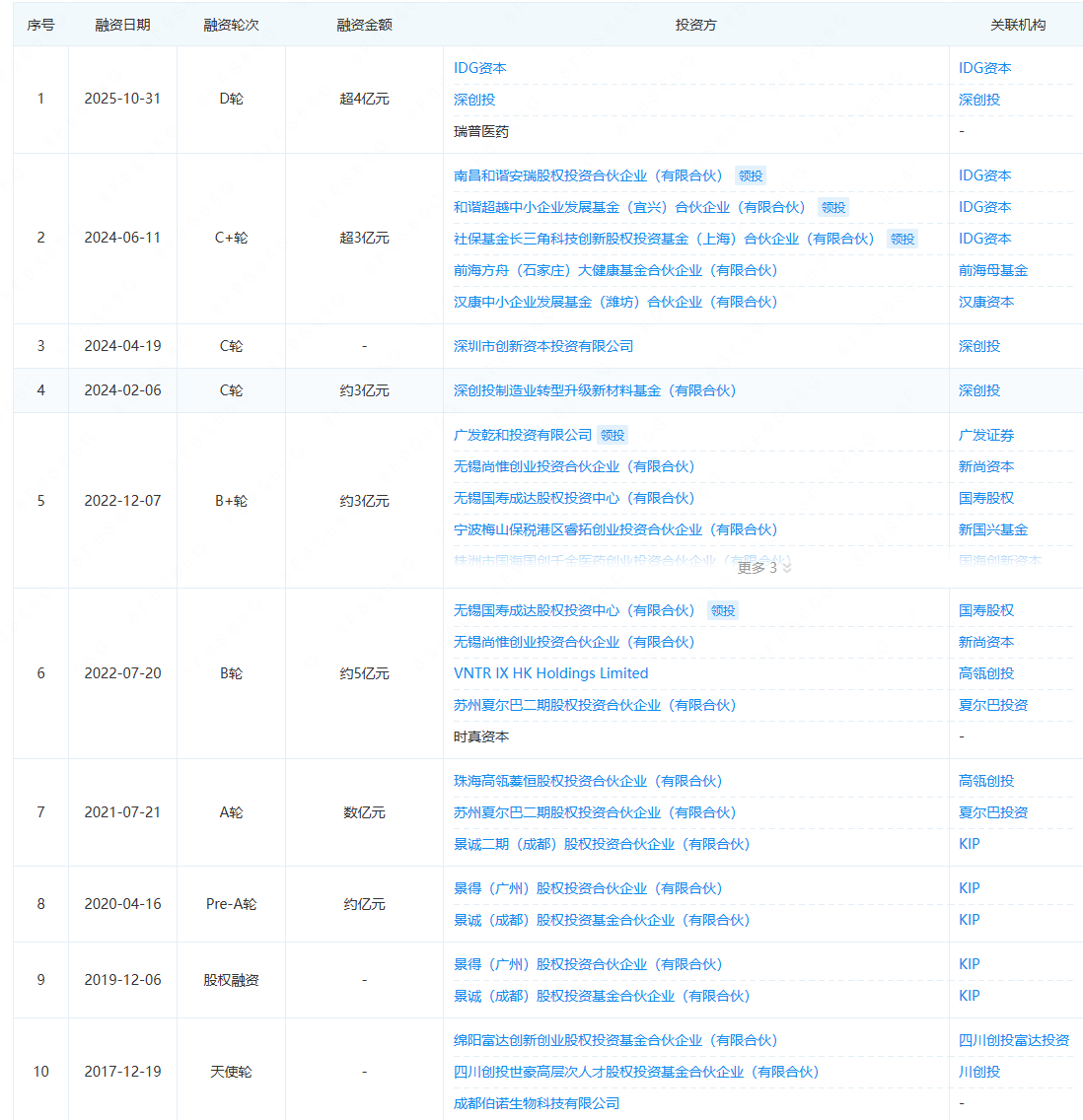Click 四川创投富达投资 institution link

pos(1014,1040)
